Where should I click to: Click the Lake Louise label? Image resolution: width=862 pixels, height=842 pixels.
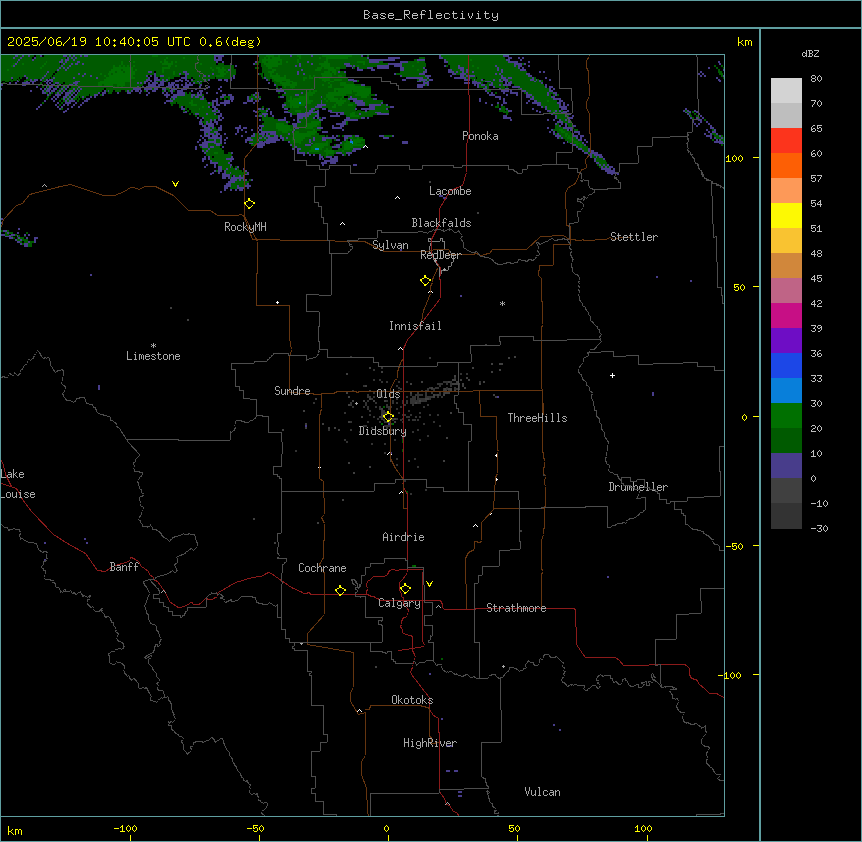click(18, 484)
